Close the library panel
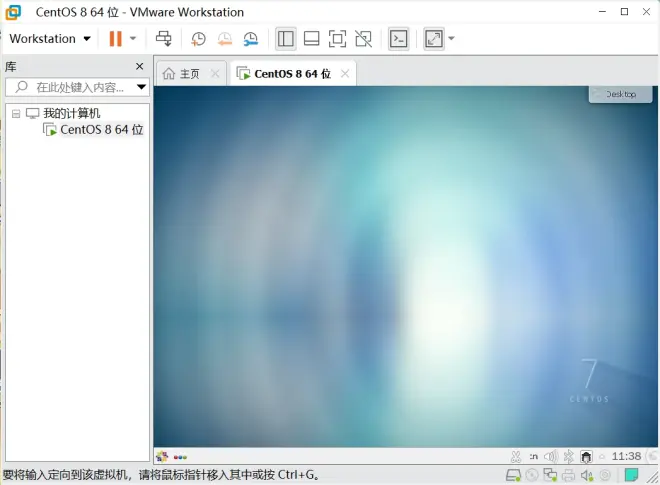 (140, 66)
